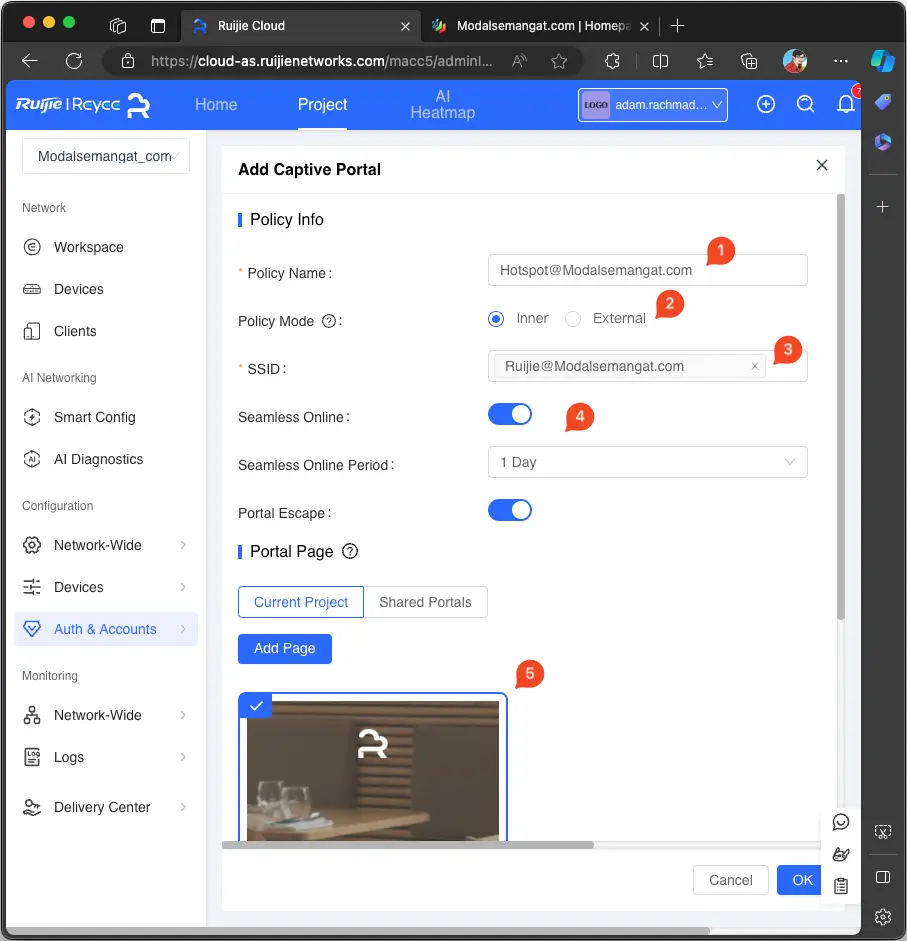The width and height of the screenshot is (907, 941).
Task: Open the favorites list icon
Action: [x=705, y=61]
